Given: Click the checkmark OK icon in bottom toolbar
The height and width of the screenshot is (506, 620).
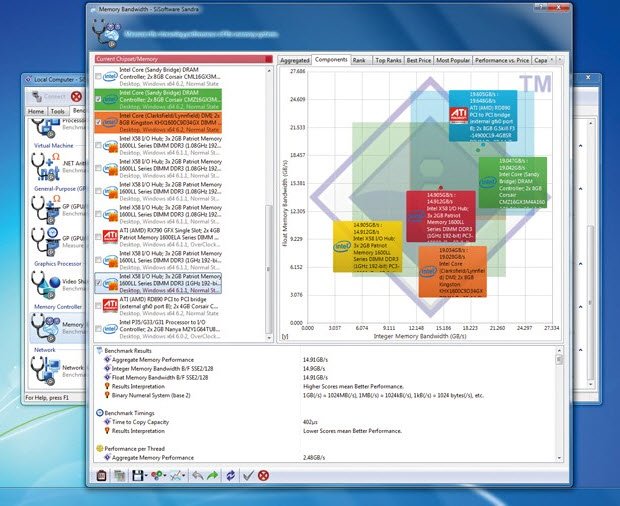Looking at the screenshot, I should click(x=248, y=476).
